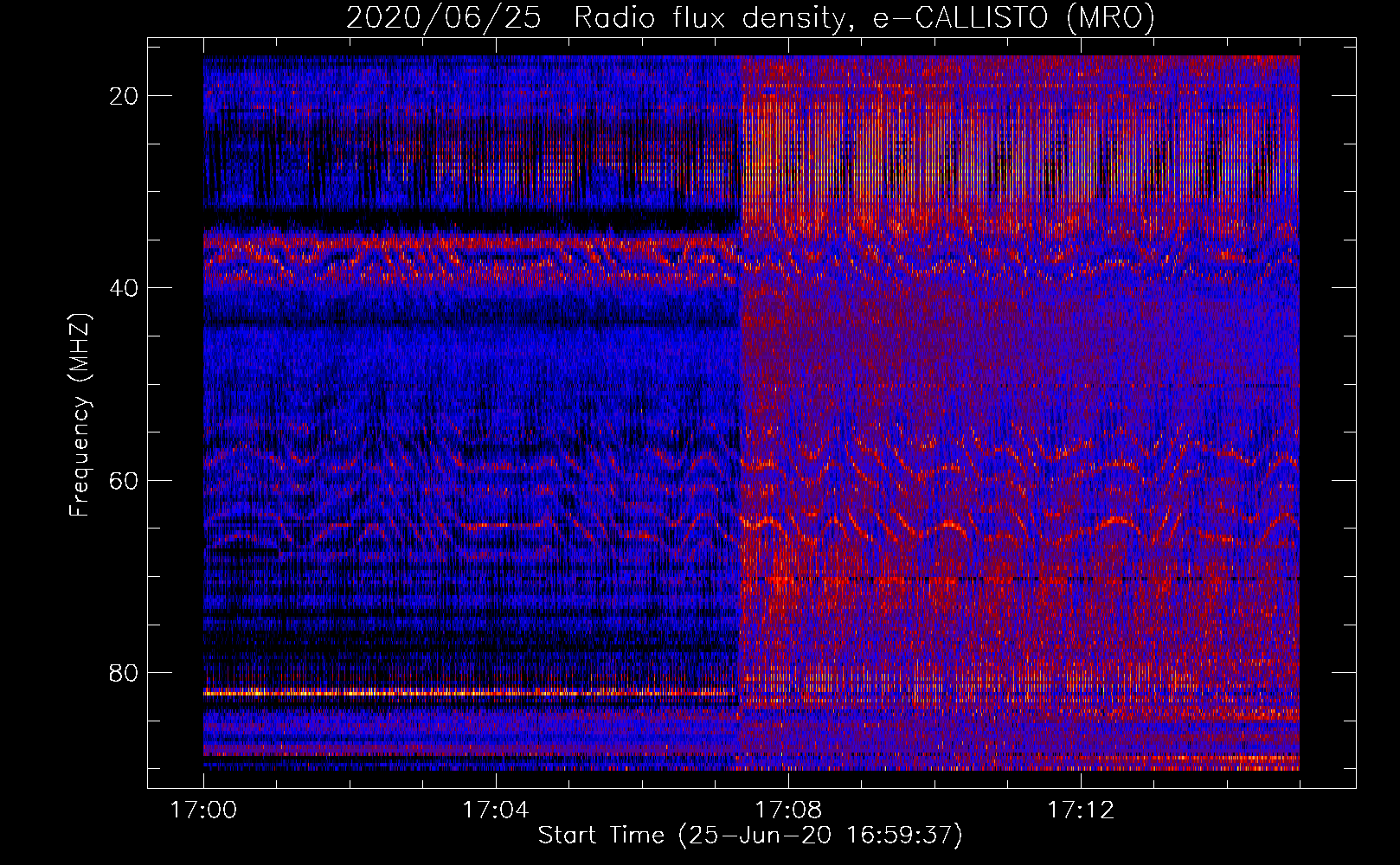
Task: Click the 60 frequency tick label
Action: (x=125, y=480)
